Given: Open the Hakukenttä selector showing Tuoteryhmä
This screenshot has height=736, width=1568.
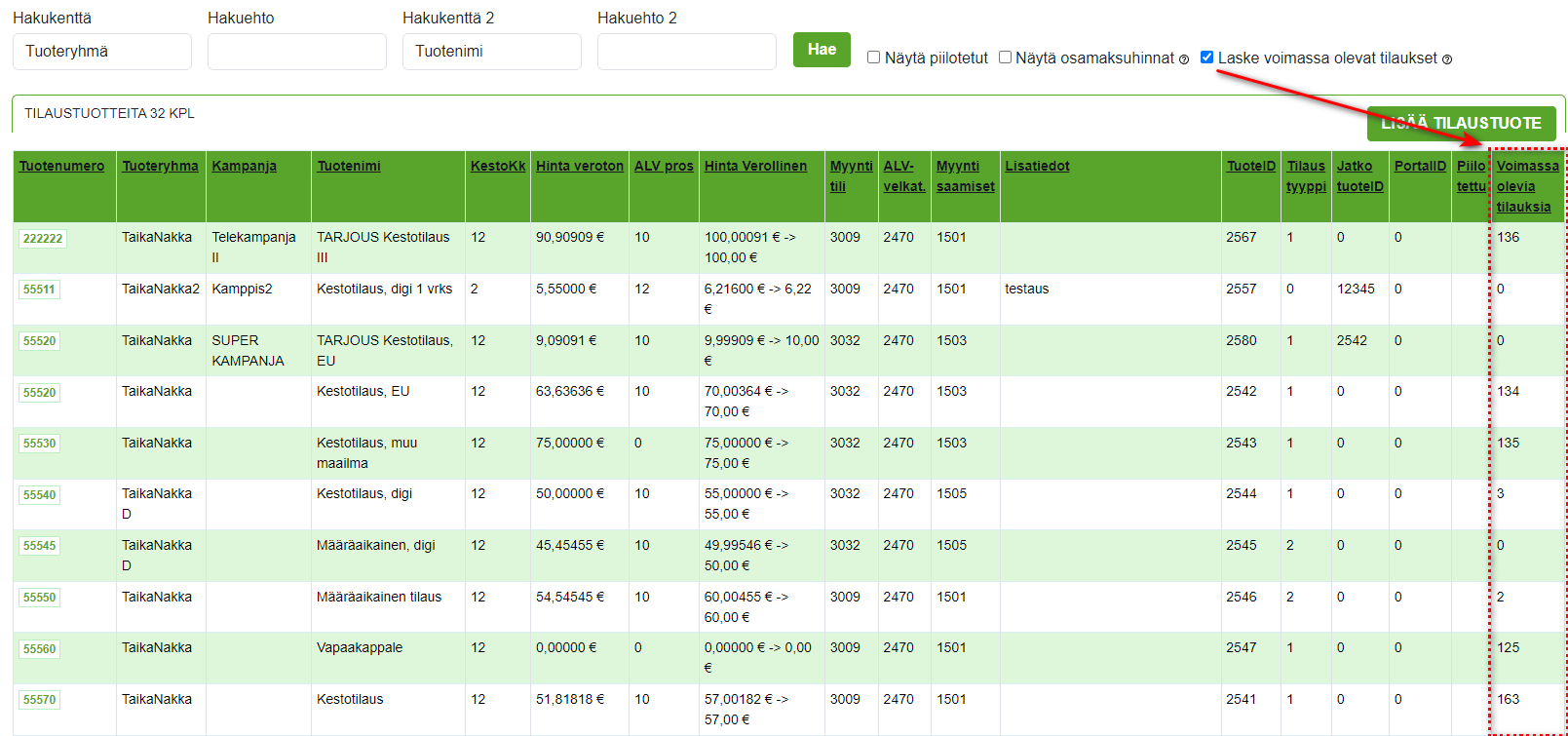Looking at the screenshot, I should 102,52.
